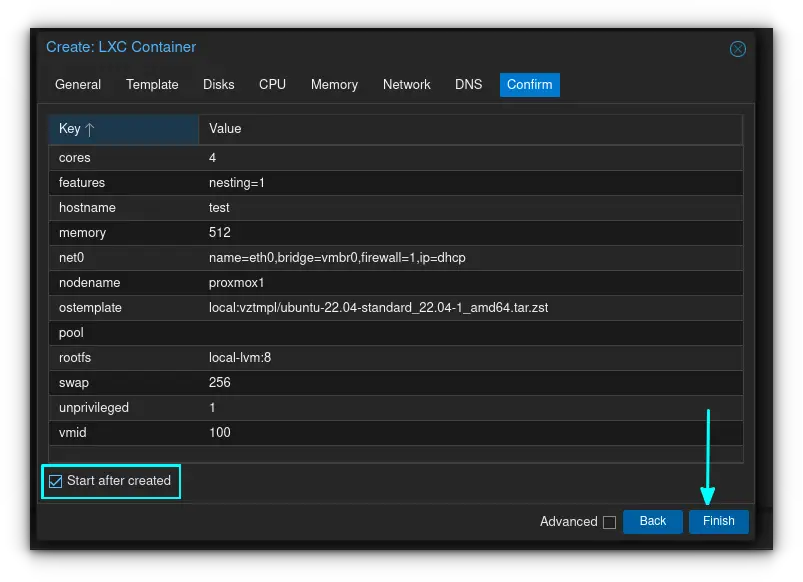Click the swap value 256
This screenshot has width=803, height=582.
[219, 383]
